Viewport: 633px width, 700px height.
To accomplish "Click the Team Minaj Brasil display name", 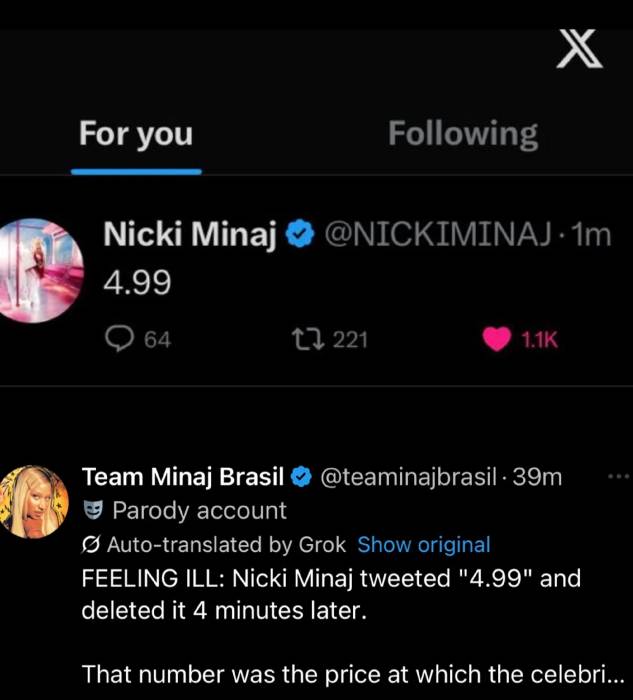I will [x=183, y=477].
